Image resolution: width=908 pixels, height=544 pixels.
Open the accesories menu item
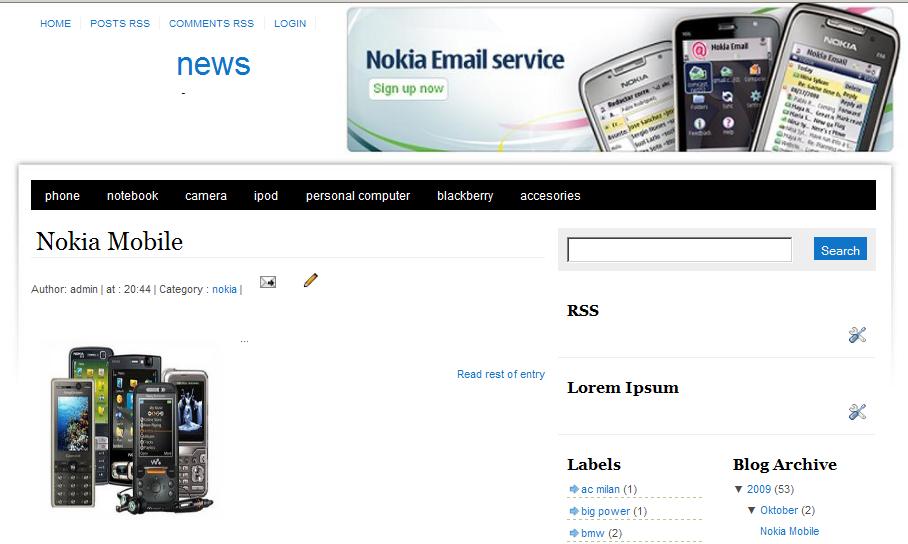pyautogui.click(x=550, y=196)
